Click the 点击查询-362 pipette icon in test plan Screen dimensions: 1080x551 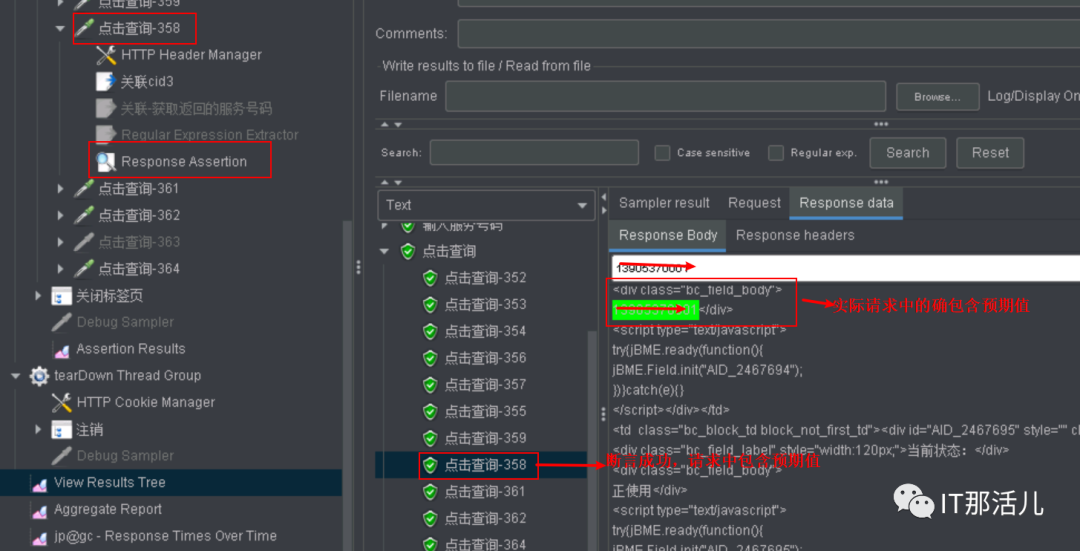tap(84, 216)
